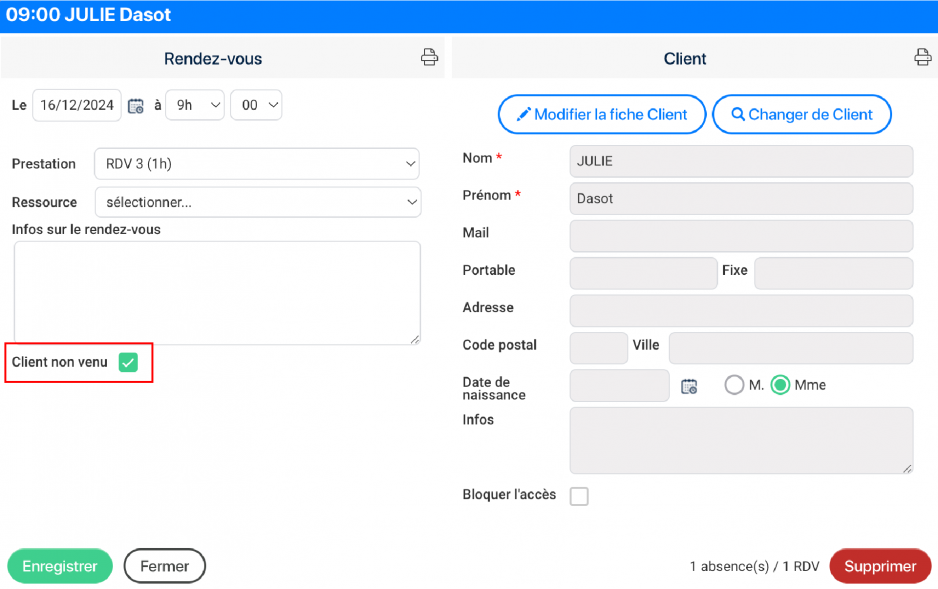Select the Mme radio button

[781, 384]
